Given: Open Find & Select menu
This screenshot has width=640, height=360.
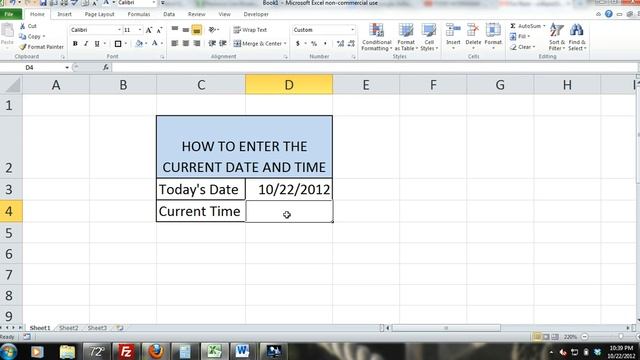Looking at the screenshot, I should (577, 37).
